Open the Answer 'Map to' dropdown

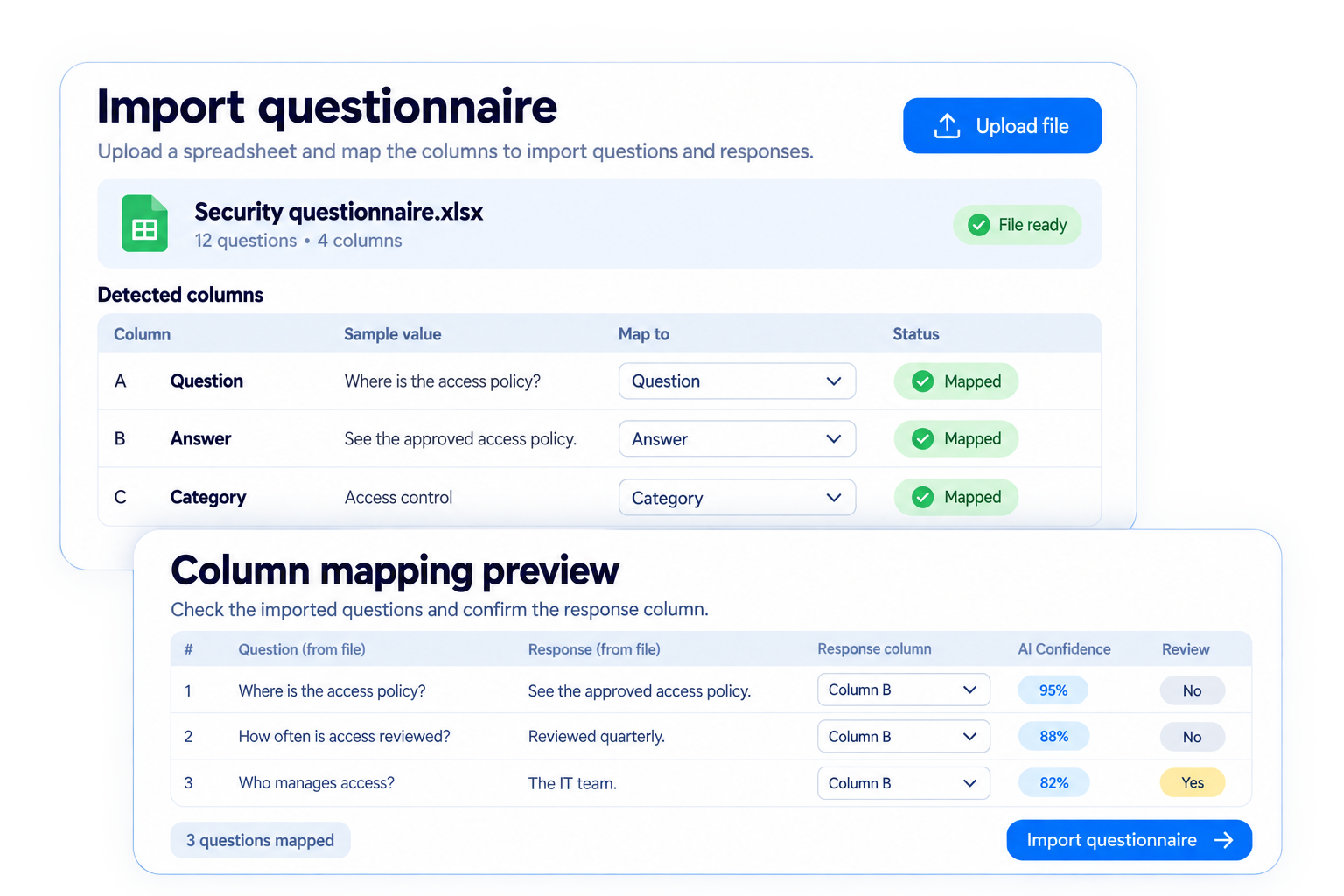[x=737, y=439]
